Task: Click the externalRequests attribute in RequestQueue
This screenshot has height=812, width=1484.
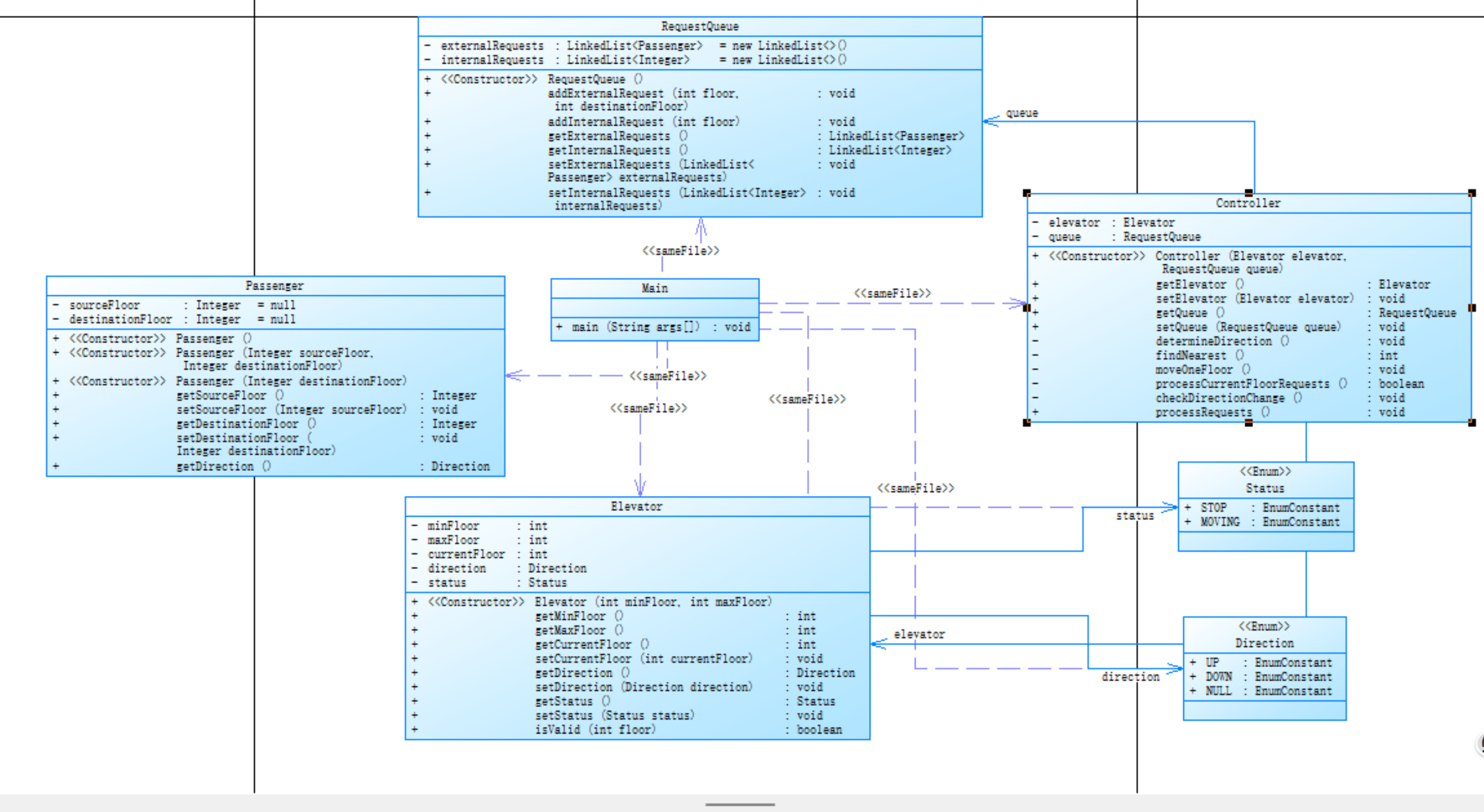Action: point(492,46)
